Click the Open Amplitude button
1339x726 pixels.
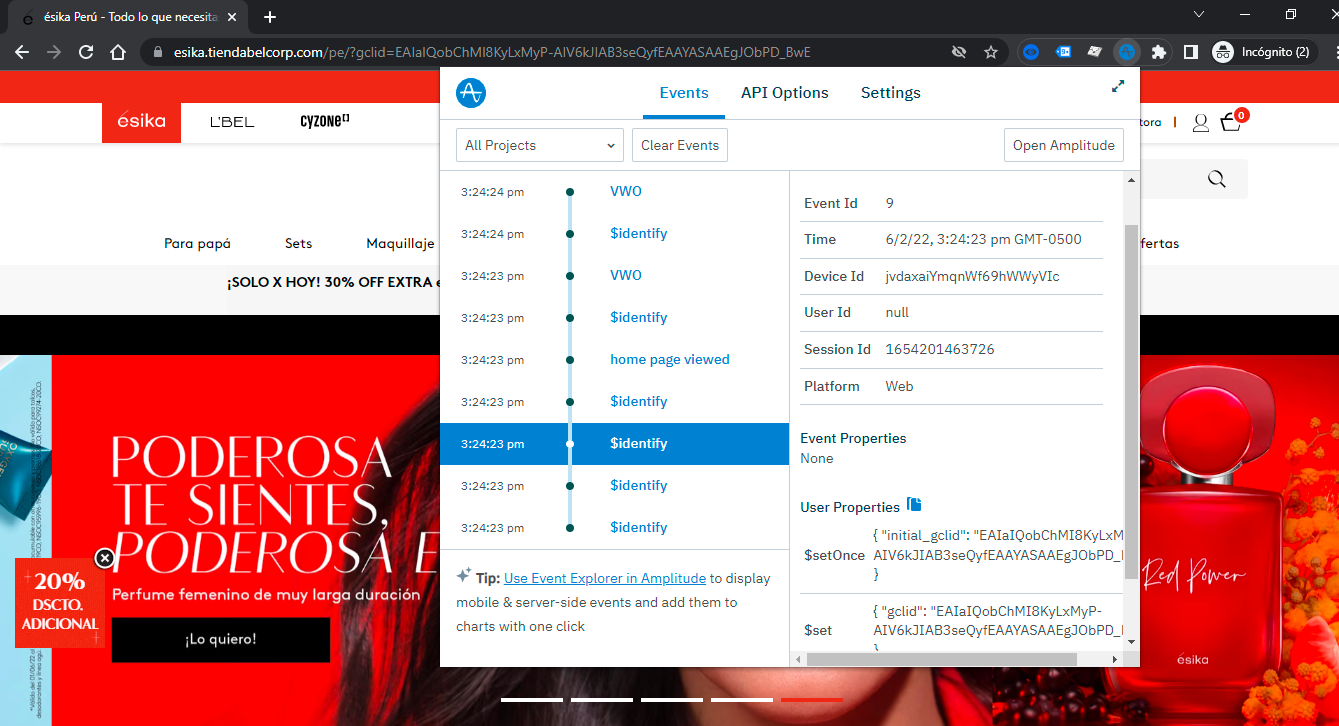point(1064,145)
